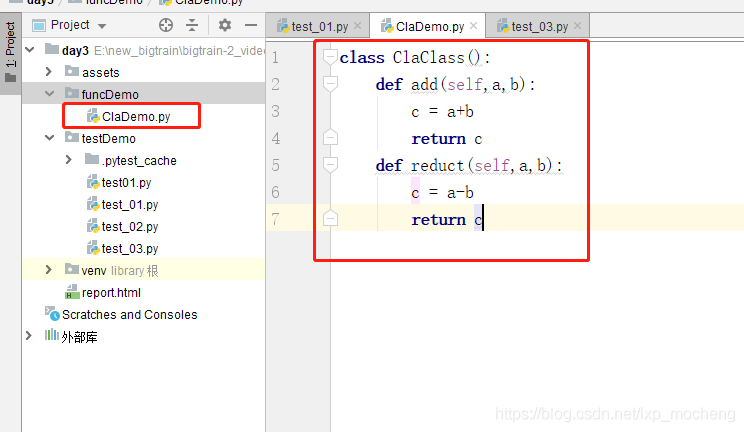Close the test_01.py tab
This screenshot has width=744, height=432.
click(358, 26)
